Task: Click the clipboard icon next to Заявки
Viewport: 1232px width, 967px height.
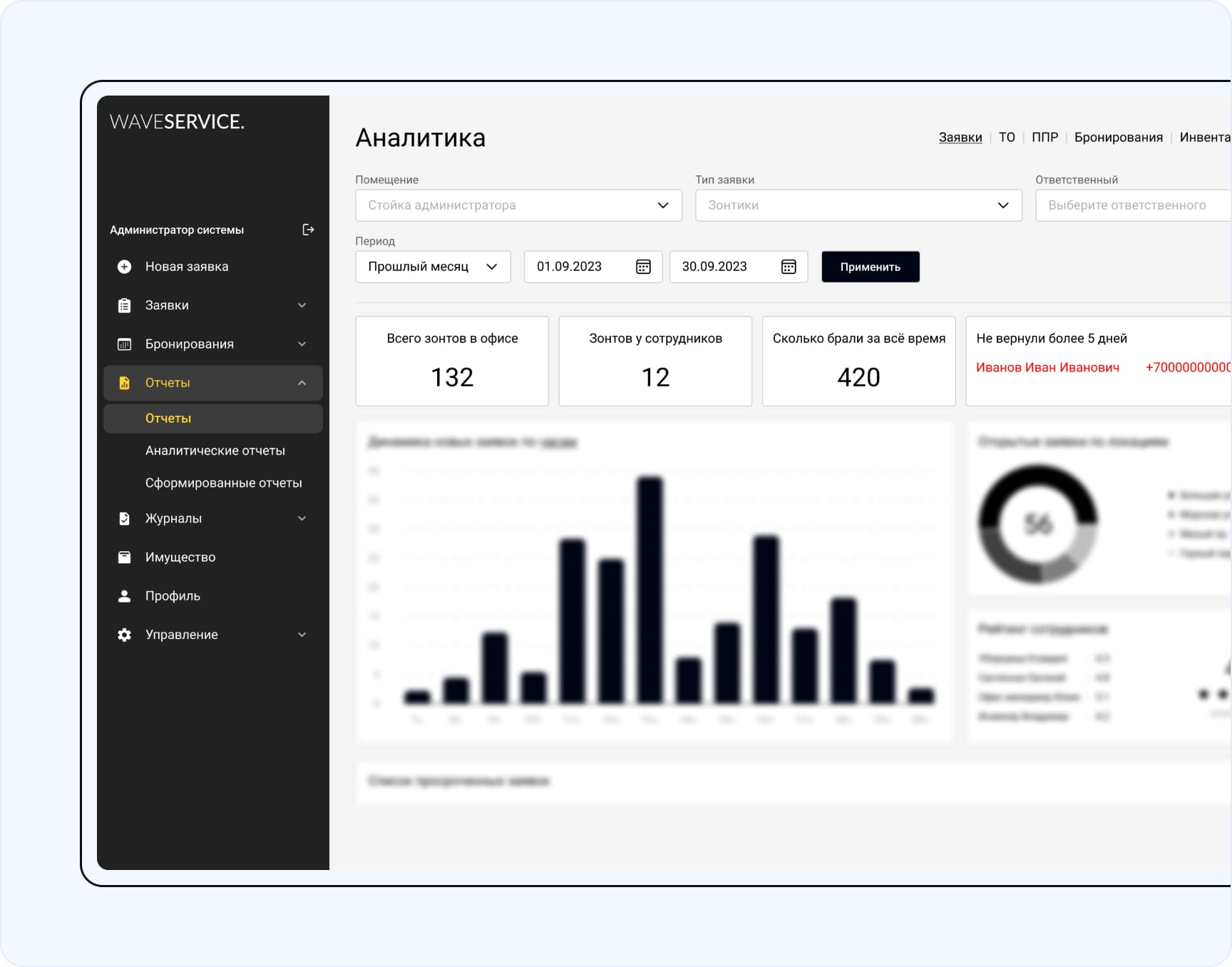Action: (124, 305)
